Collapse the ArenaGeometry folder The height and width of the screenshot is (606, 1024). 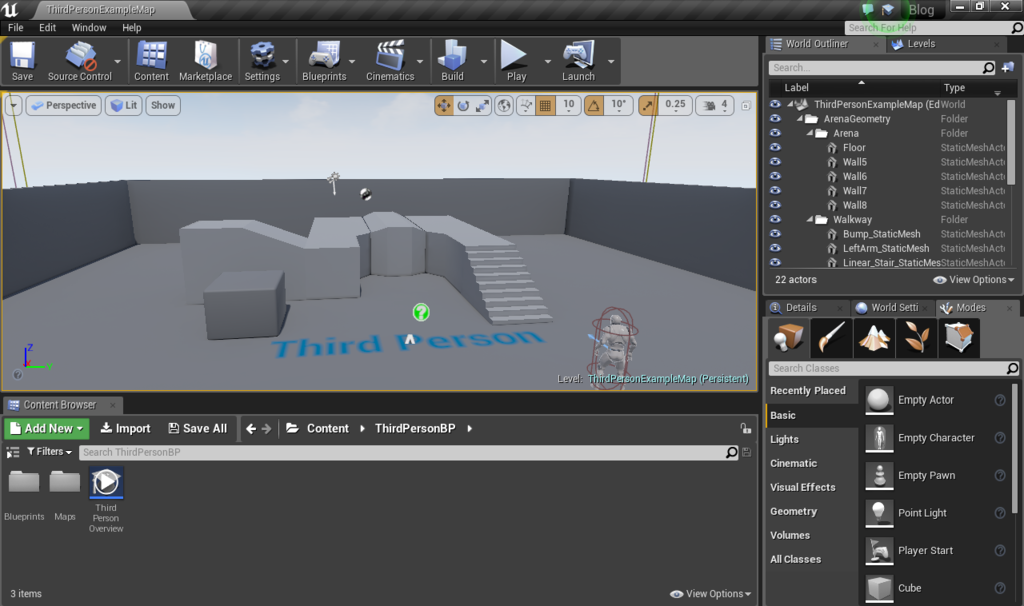(799, 119)
